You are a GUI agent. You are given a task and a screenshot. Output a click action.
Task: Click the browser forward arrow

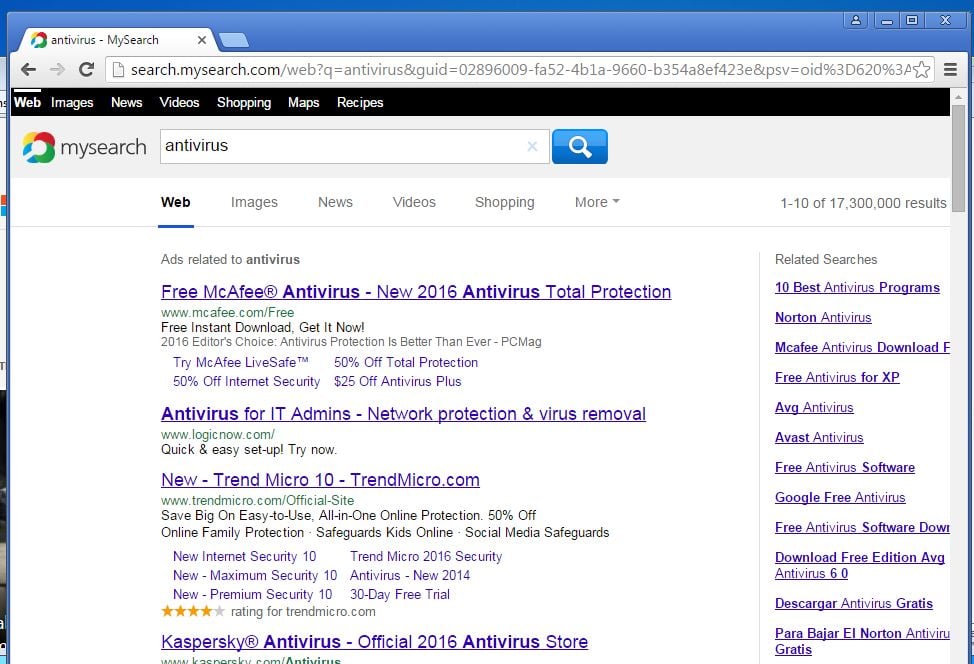pyautogui.click(x=57, y=70)
